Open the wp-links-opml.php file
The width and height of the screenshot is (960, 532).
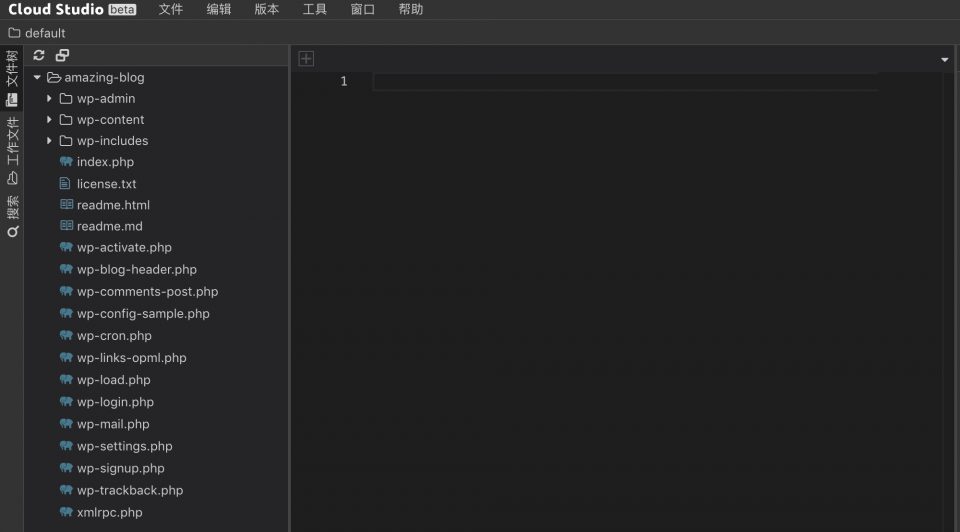(x=132, y=358)
